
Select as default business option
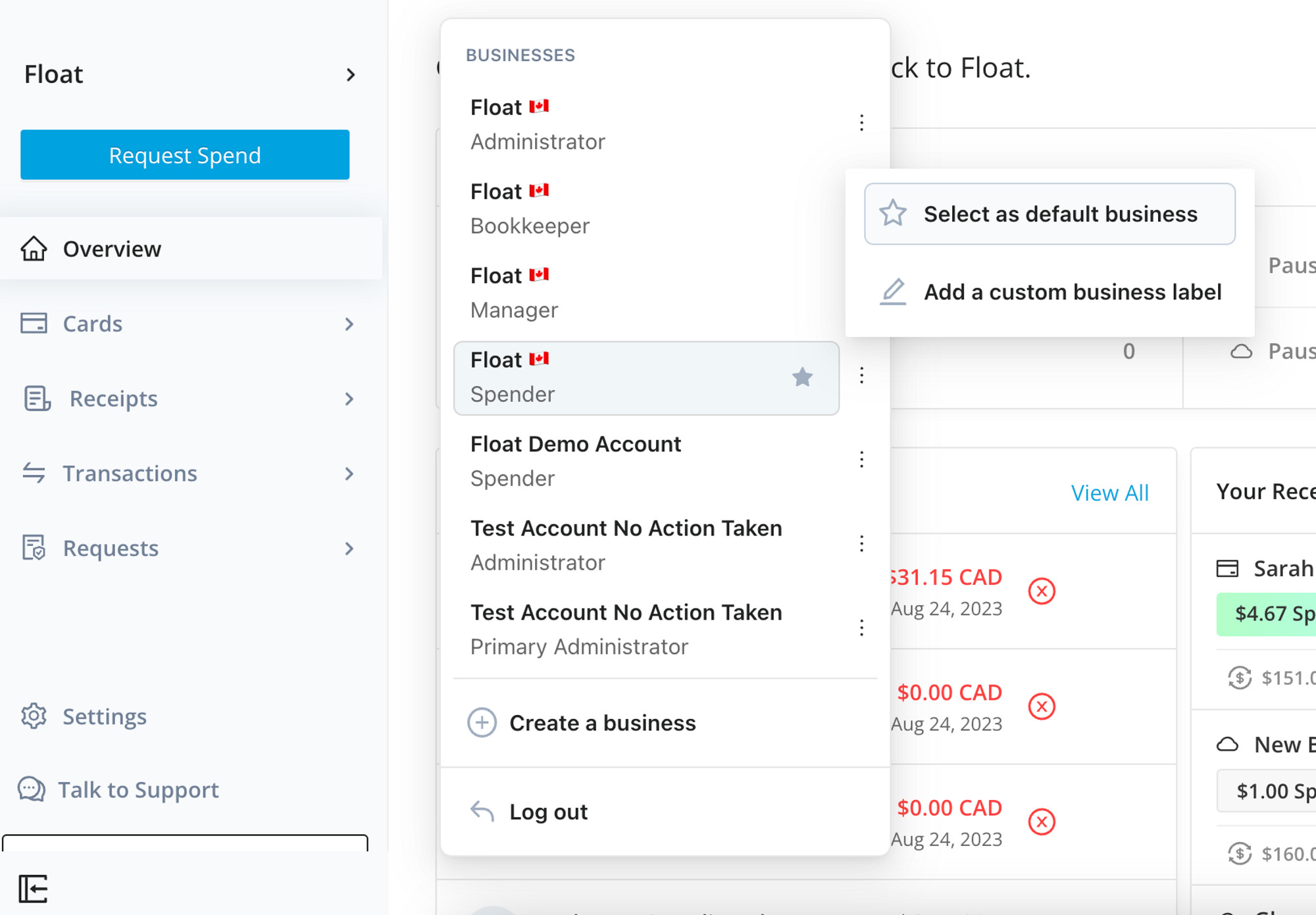[x=1050, y=214]
